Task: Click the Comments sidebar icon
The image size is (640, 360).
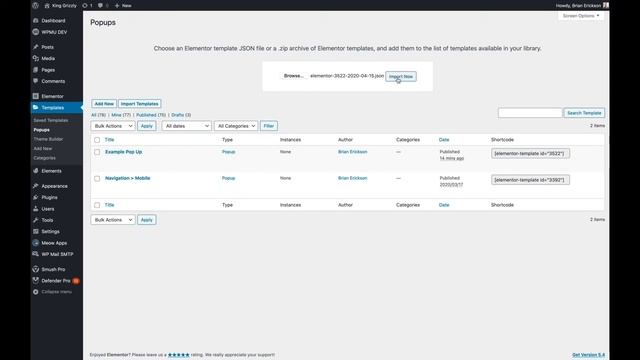Action: click(36, 81)
